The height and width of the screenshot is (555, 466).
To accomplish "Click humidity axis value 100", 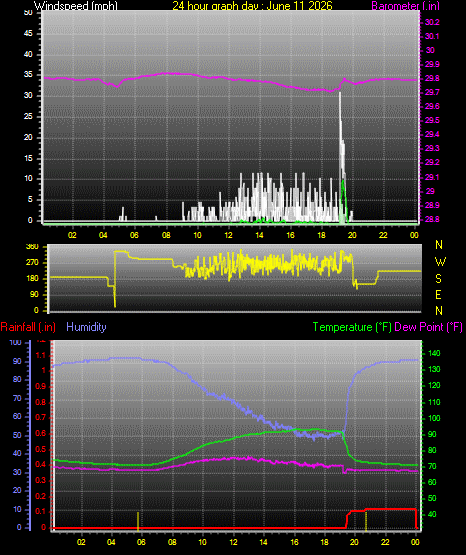I will (16, 342).
